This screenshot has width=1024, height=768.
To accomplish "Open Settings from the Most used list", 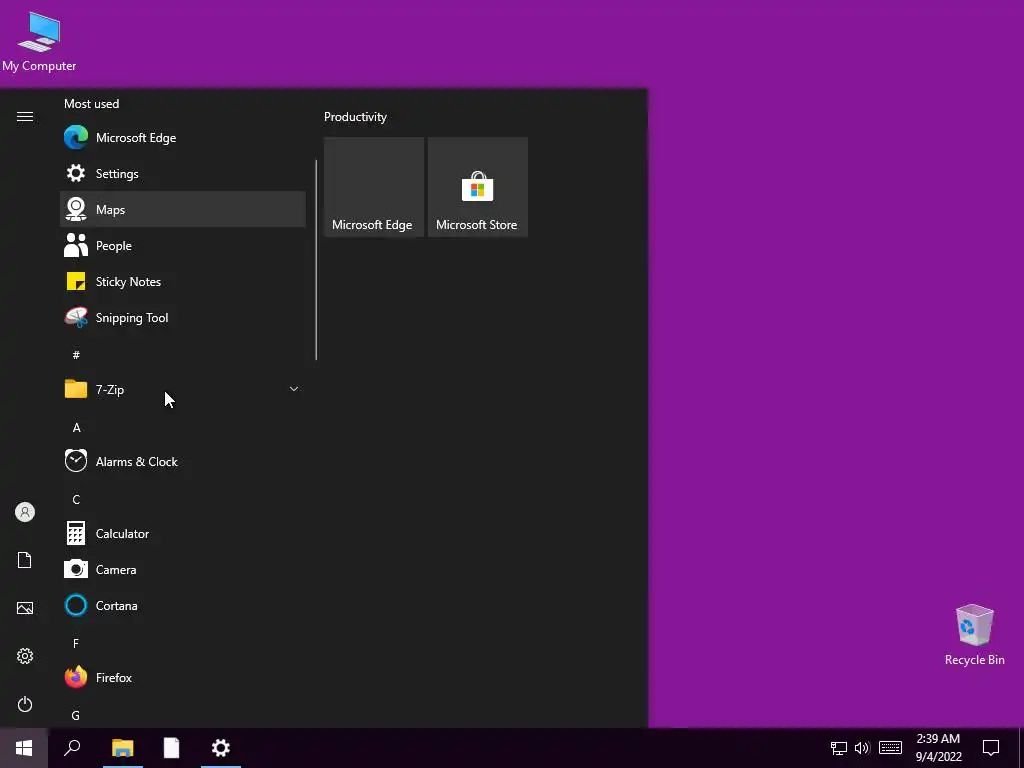I will (x=182, y=174).
